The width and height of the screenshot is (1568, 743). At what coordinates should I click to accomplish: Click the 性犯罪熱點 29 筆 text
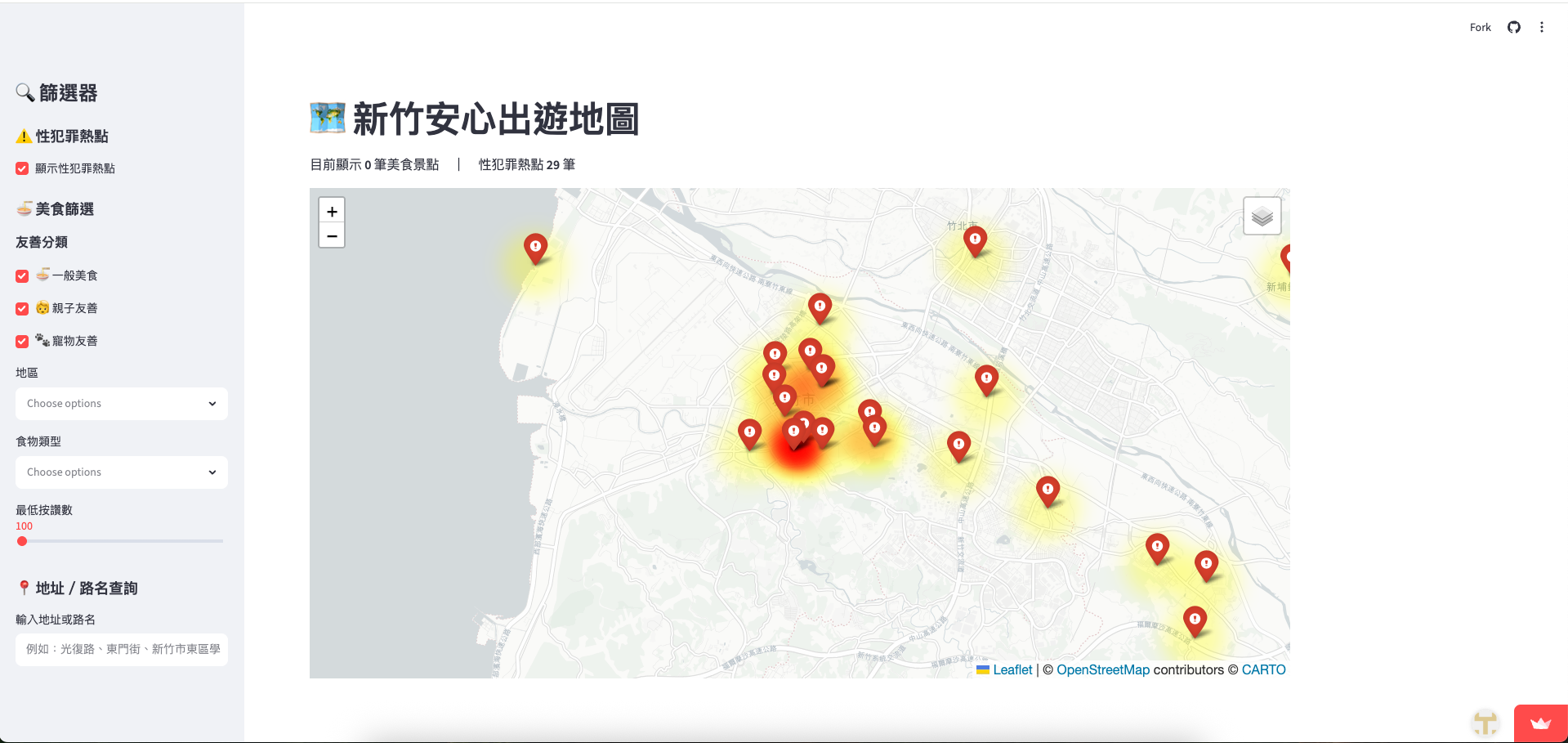point(527,164)
